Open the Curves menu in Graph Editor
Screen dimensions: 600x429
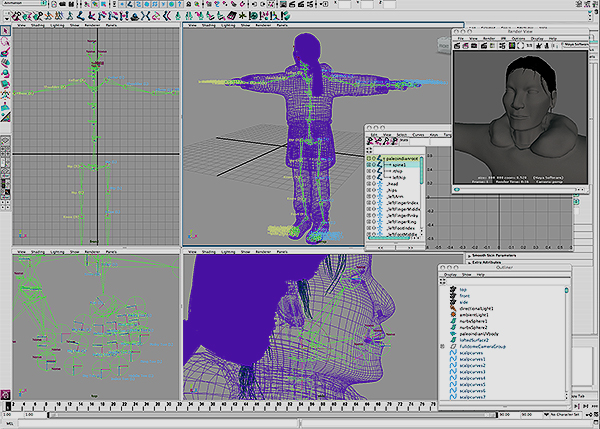coord(418,135)
